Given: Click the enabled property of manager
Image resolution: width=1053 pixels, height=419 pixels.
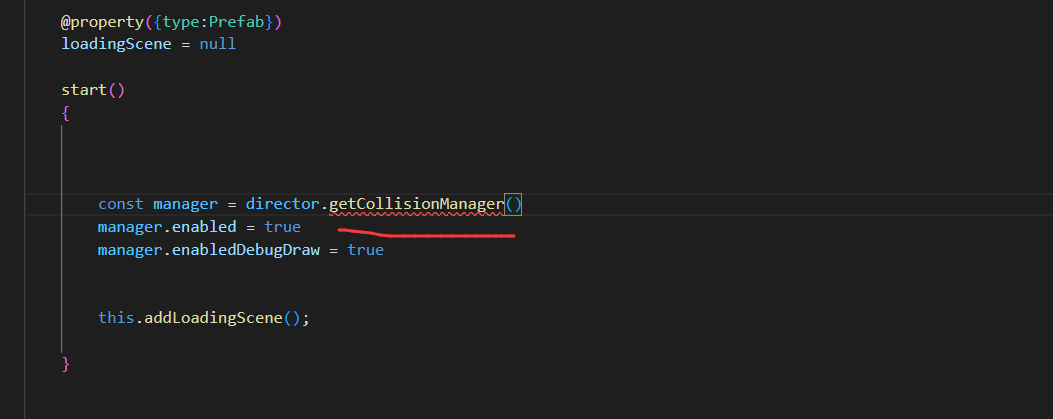Looking at the screenshot, I should [x=203, y=227].
